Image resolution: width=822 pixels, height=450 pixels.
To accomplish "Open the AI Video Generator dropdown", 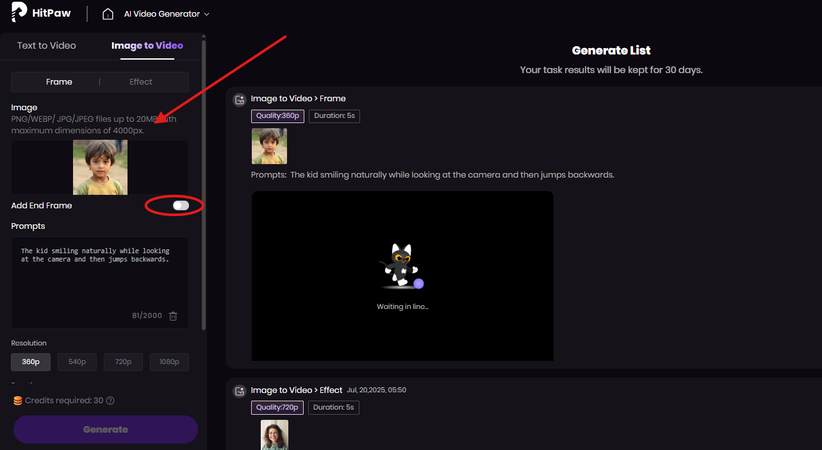I will click(x=166, y=14).
